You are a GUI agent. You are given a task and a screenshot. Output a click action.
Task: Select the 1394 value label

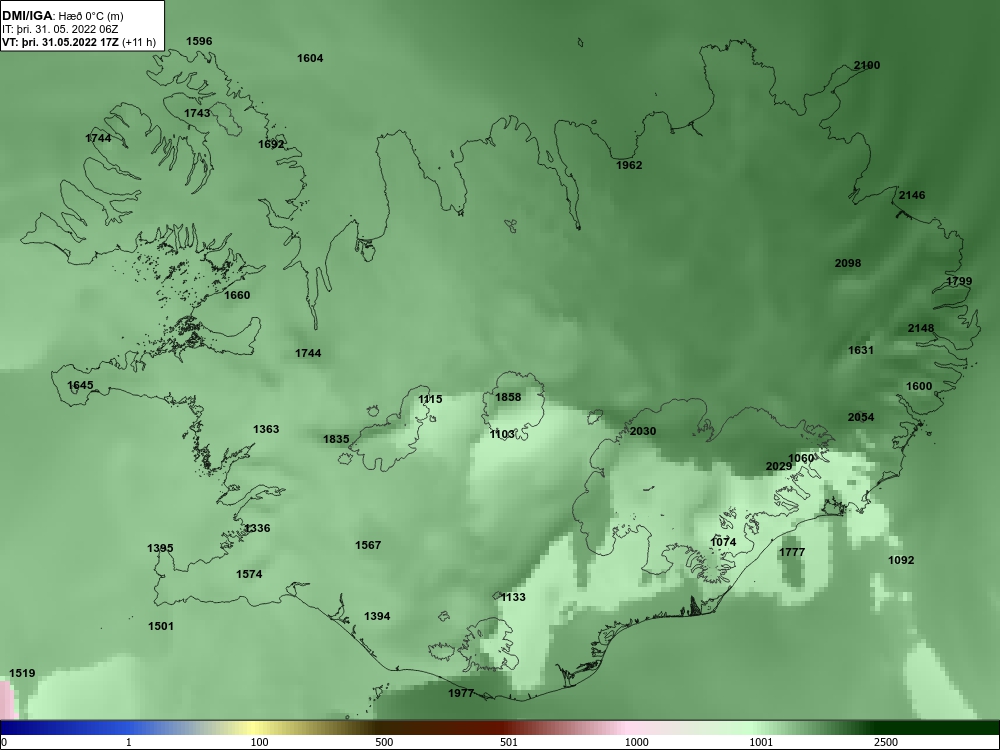377,616
